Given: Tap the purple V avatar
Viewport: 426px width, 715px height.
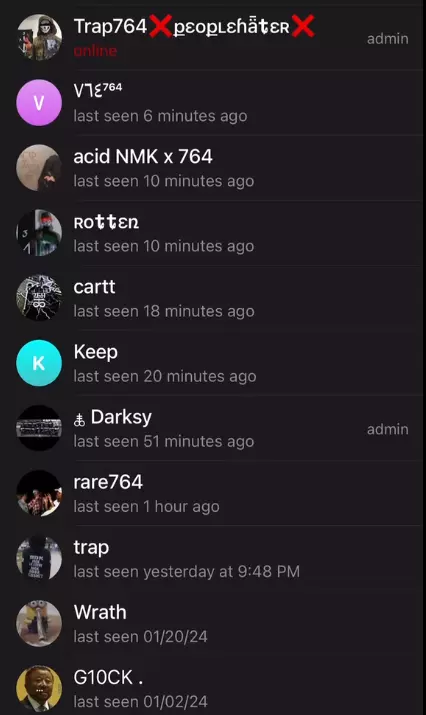Looking at the screenshot, I should point(39,103).
